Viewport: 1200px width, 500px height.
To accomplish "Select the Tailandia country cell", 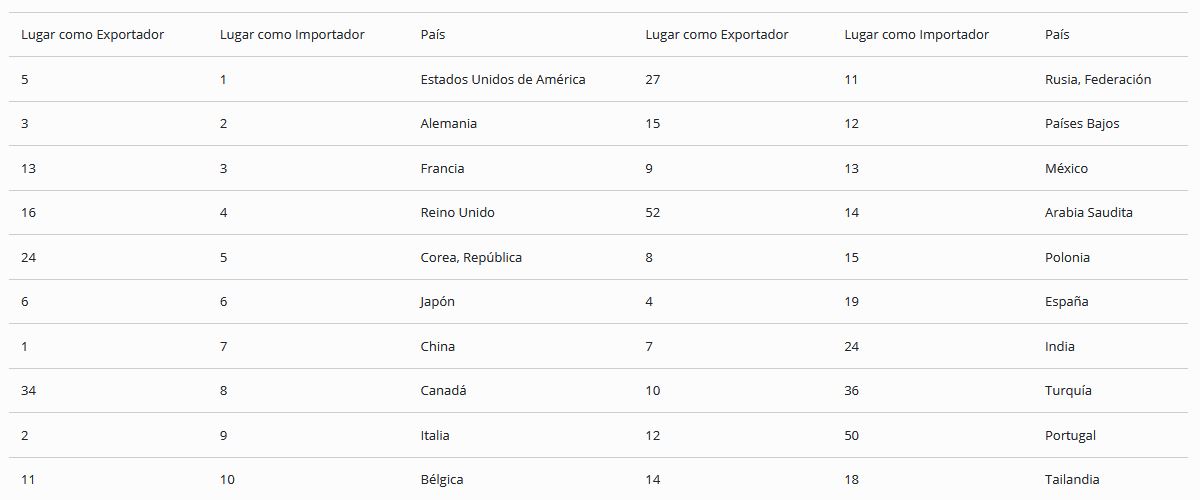I will pos(1072,479).
